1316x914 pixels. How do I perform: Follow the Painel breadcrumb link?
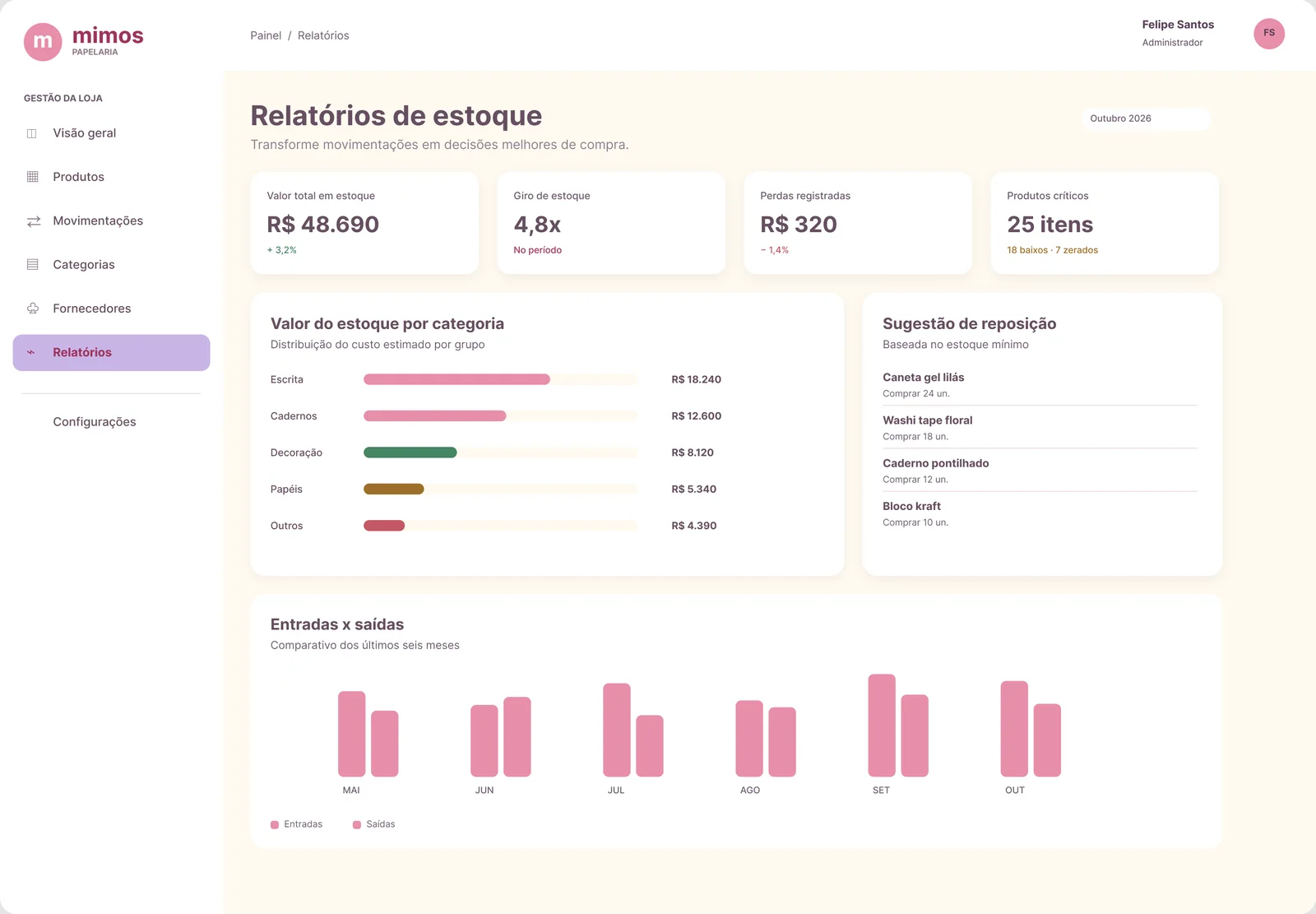[x=266, y=35]
